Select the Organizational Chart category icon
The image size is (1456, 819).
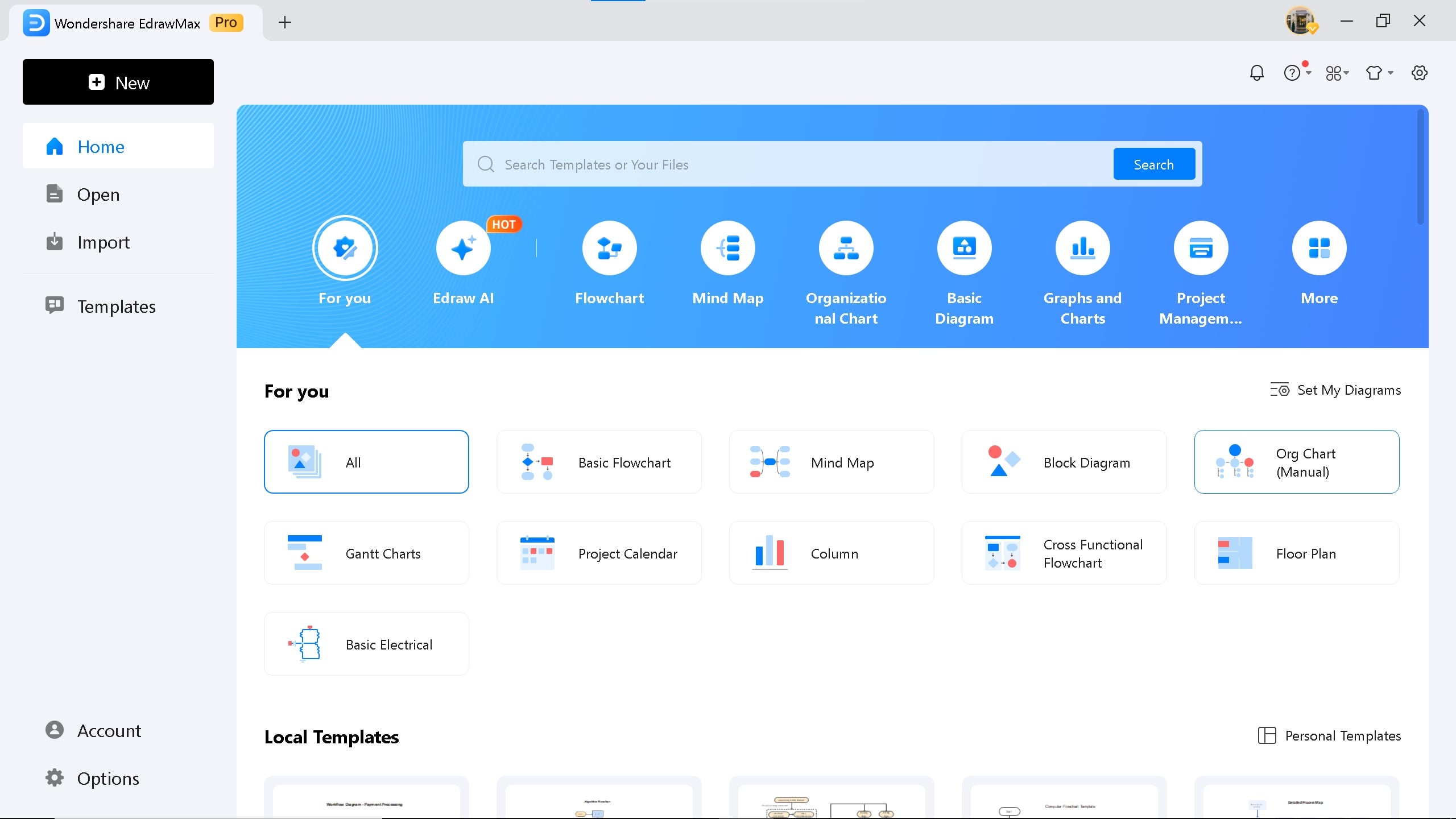point(846,248)
